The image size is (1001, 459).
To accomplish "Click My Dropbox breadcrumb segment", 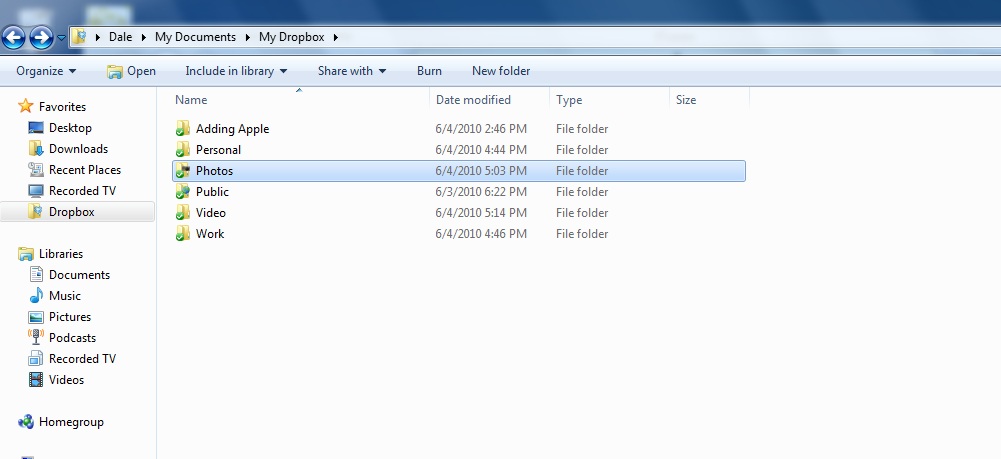I will click(x=292, y=37).
